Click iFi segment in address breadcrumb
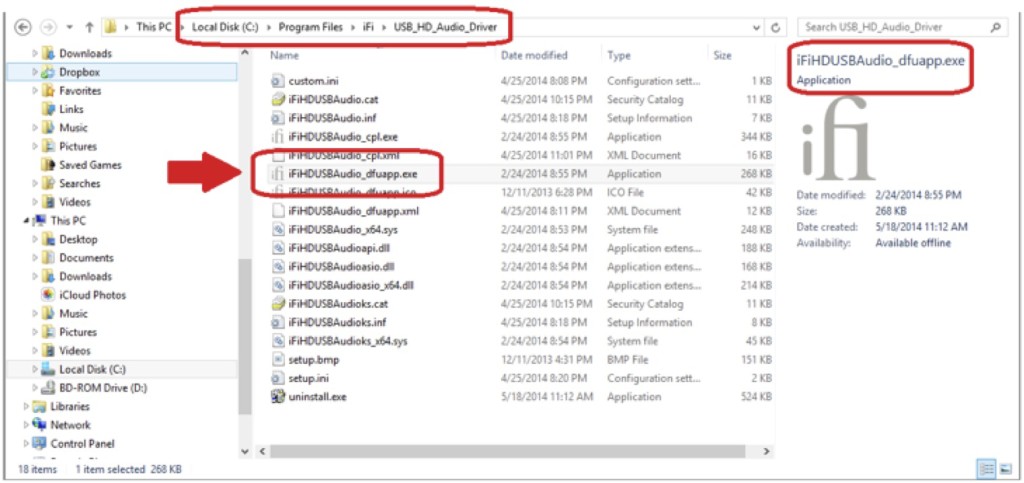This screenshot has height=483, width=1024. click(370, 27)
